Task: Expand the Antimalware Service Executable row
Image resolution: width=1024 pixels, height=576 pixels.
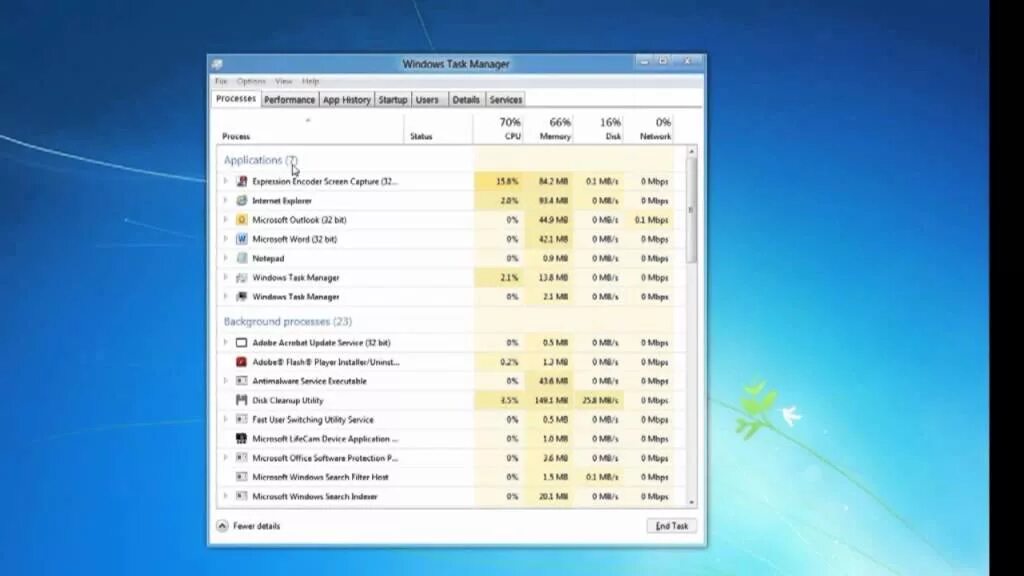Action: click(x=225, y=381)
